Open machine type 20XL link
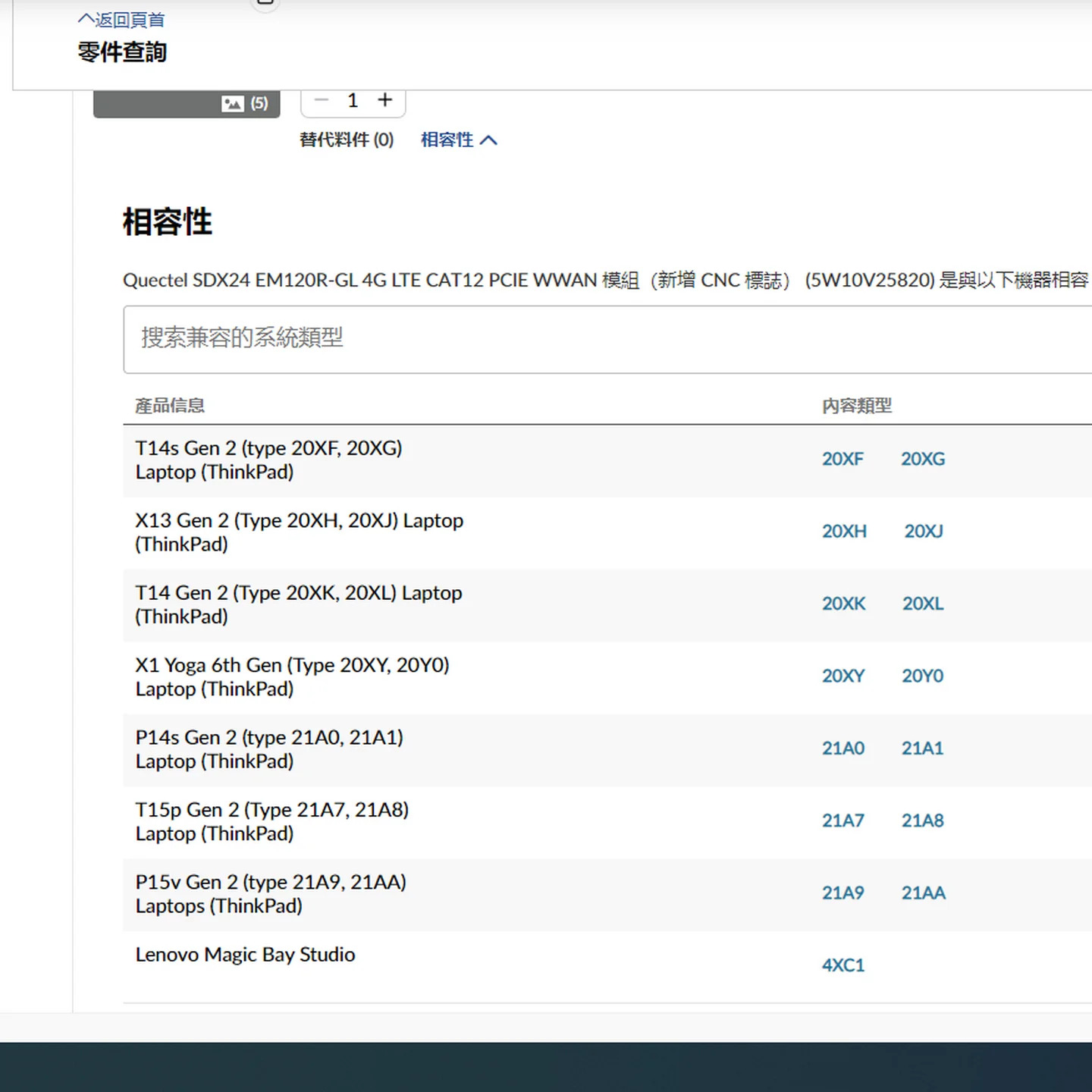The width and height of the screenshot is (1092, 1092). [x=923, y=604]
